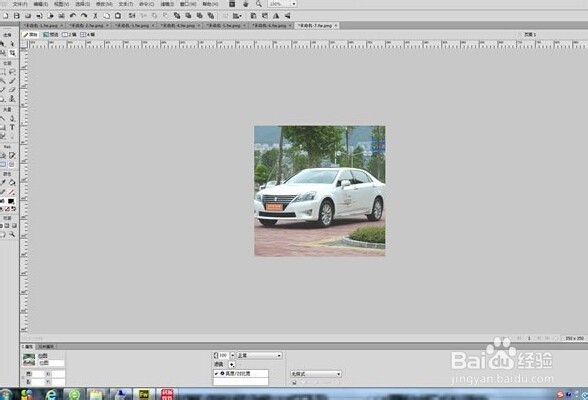Toggle the 亮度/对比度 filter checkmark
Screen dimensions: 588x400
click(216, 373)
